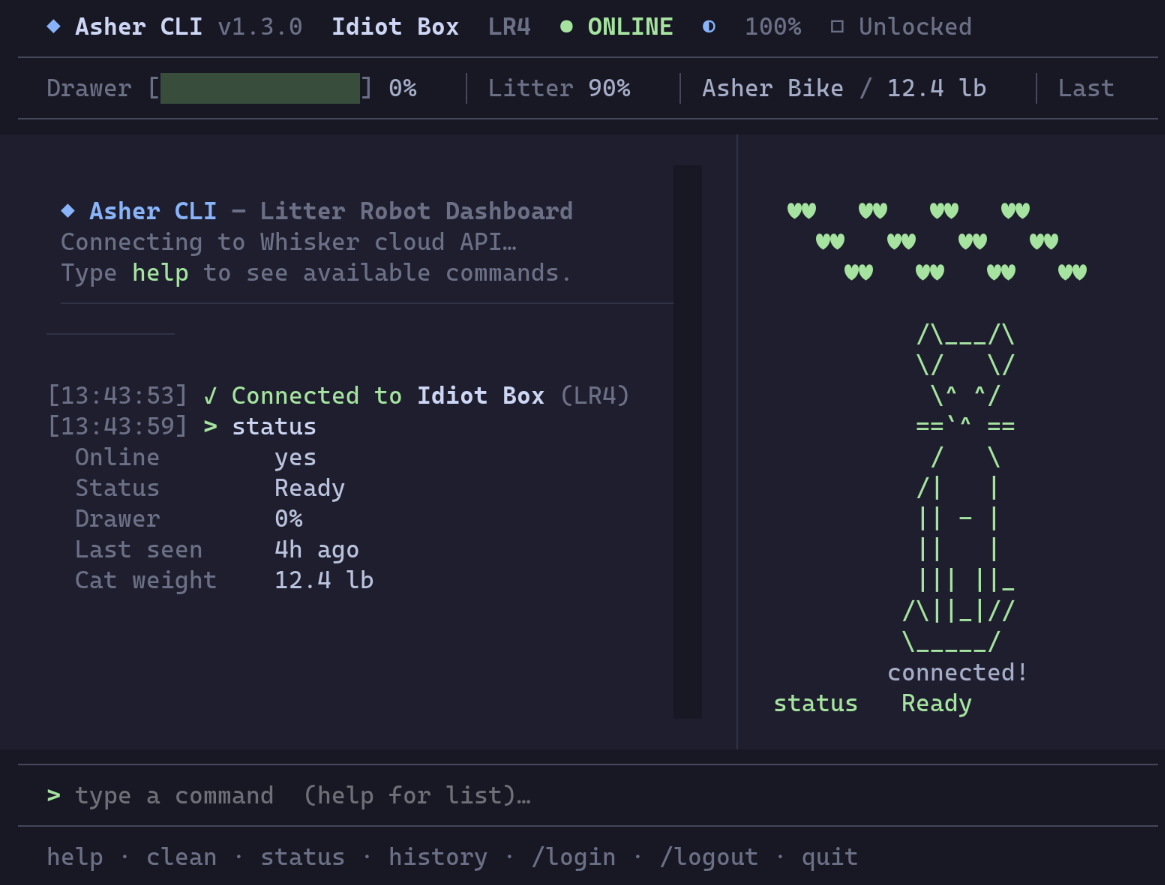Image resolution: width=1165 pixels, height=885 pixels.
Task: Click the Connected to Idiot Box log message
Action: click(430, 395)
